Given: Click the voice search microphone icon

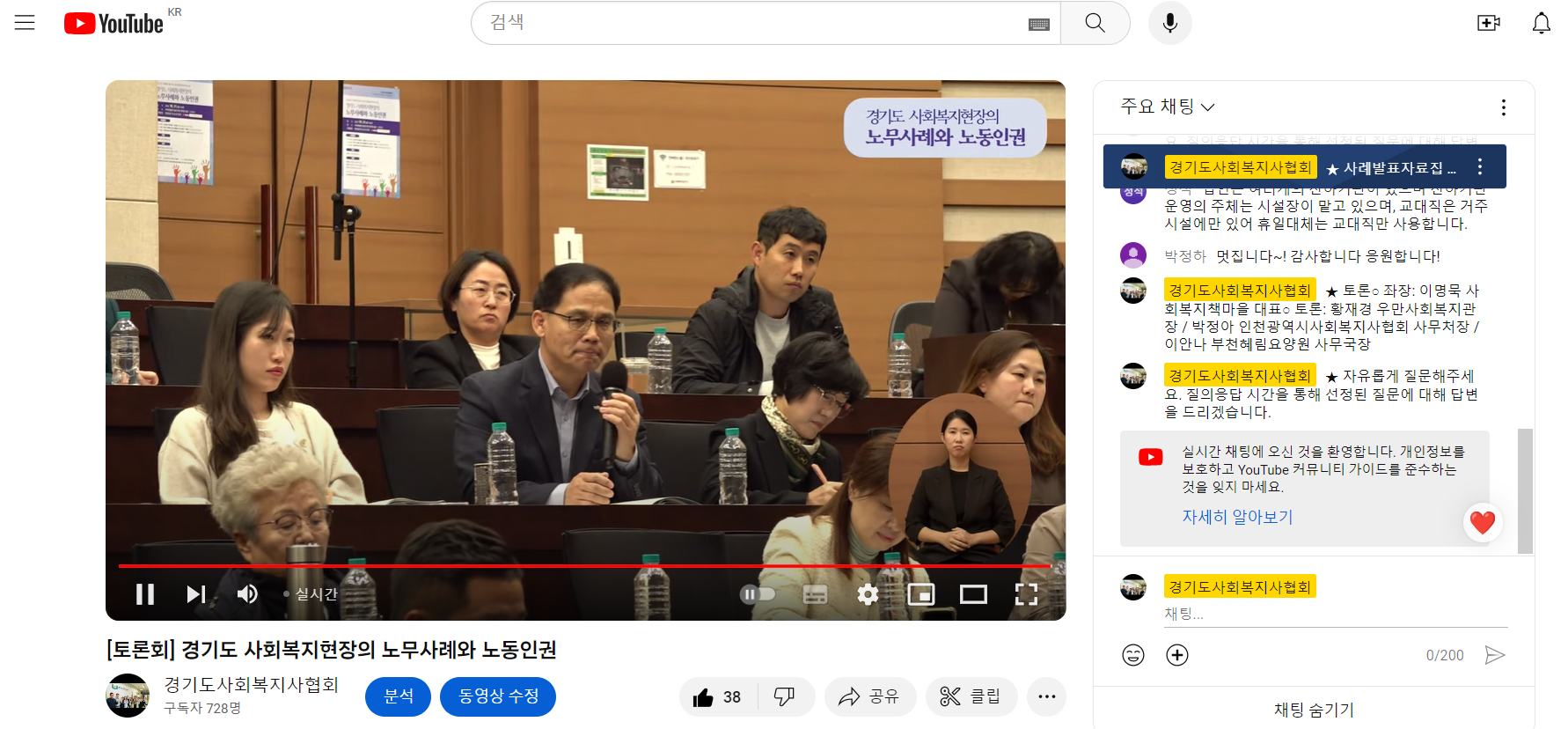Looking at the screenshot, I should click(x=1169, y=23).
